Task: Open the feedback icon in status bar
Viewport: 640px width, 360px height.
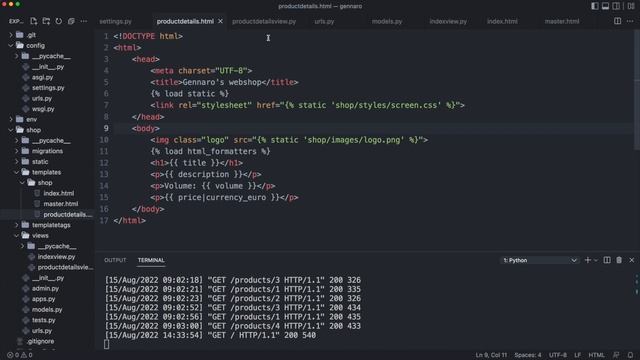Action: point(616,355)
